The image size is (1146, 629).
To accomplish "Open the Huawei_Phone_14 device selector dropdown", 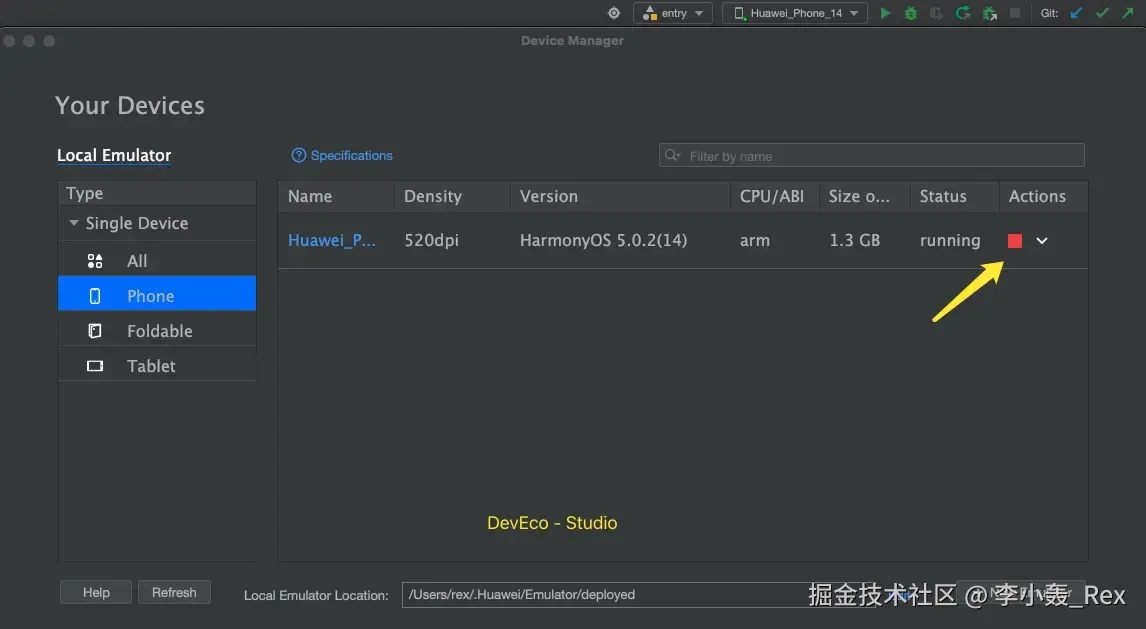I will pos(795,13).
